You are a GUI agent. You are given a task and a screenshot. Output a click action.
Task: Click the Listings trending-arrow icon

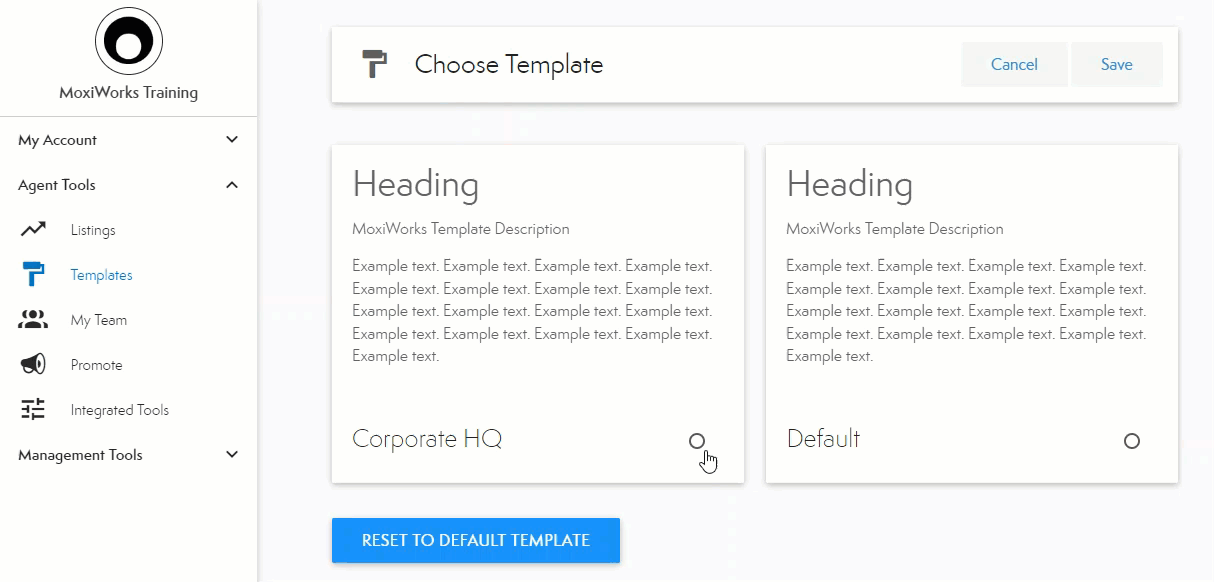pos(33,230)
